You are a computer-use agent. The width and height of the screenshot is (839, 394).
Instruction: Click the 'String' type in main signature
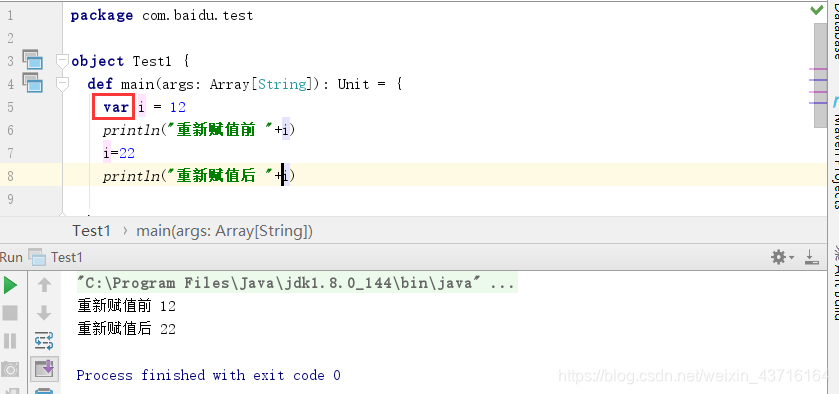[x=282, y=84]
